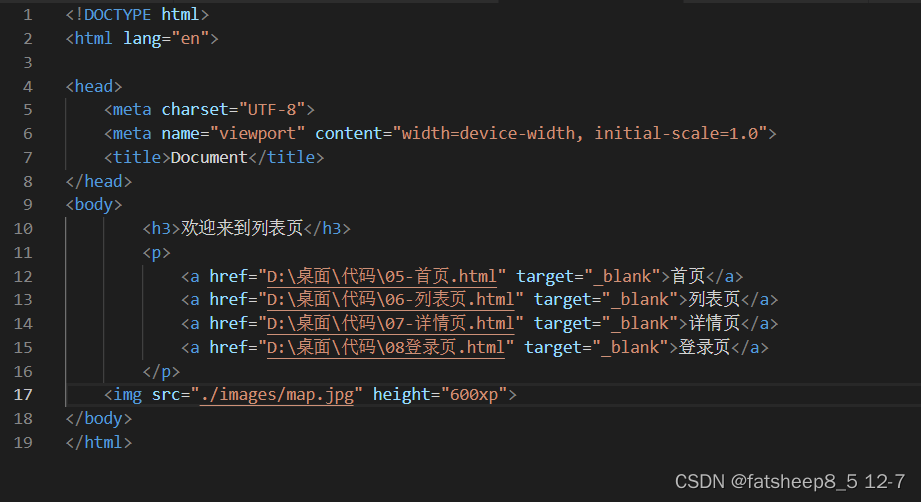Click the closing p tag on line 16
This screenshot has width=921, height=502.
click(161, 372)
